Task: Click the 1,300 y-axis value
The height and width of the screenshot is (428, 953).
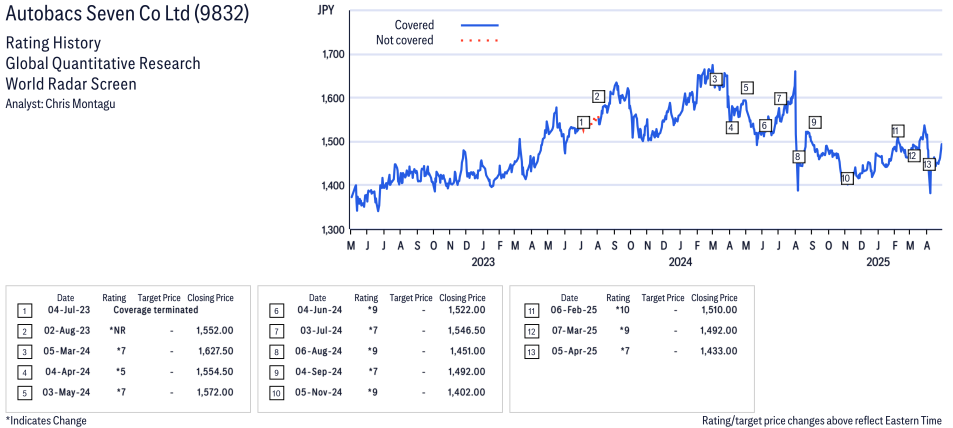Action: click(x=332, y=230)
